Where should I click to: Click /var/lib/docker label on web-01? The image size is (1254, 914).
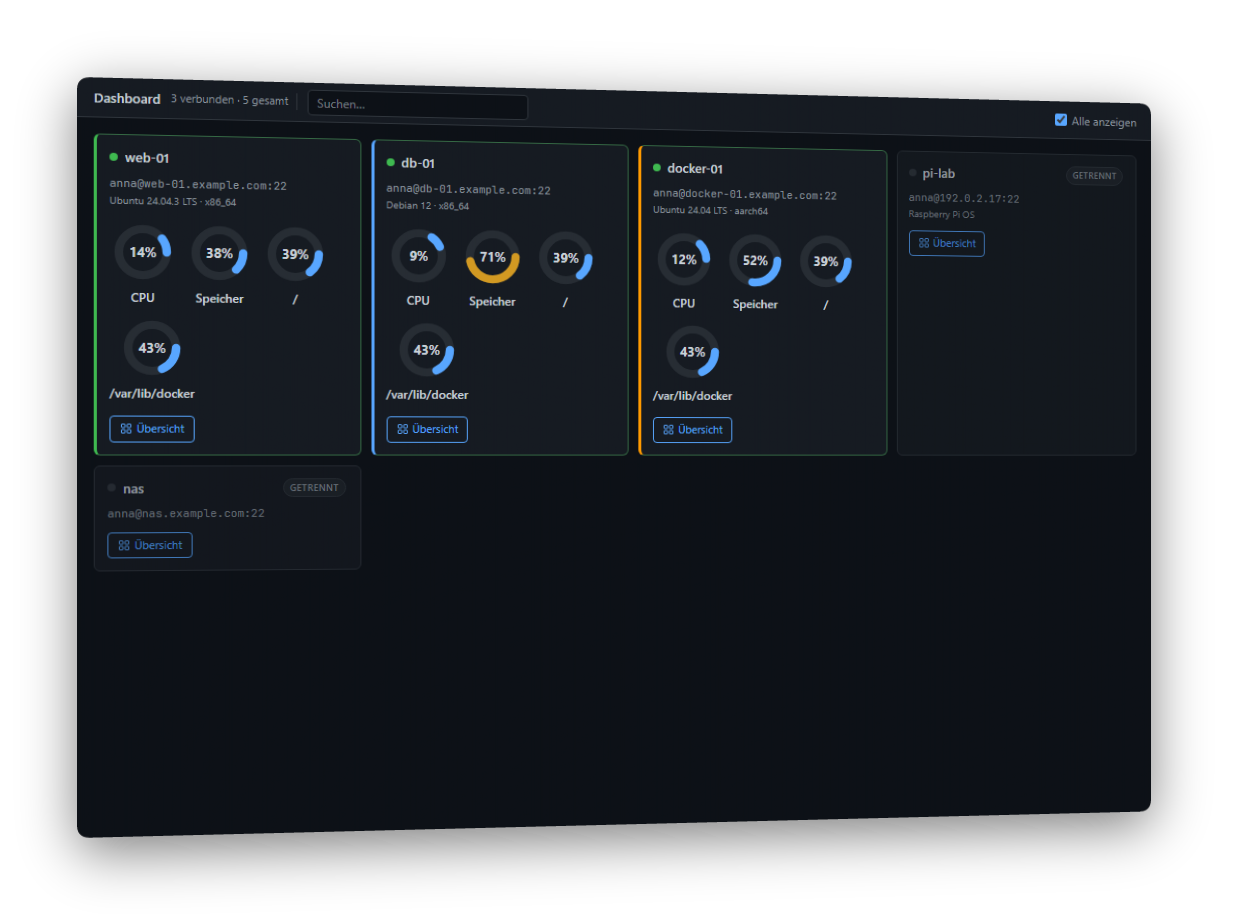coord(152,394)
